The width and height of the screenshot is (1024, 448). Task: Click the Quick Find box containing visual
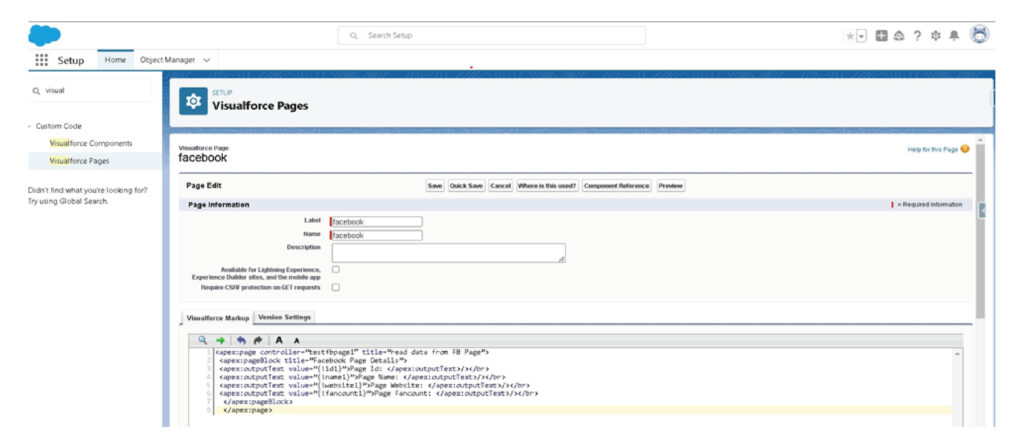90,91
